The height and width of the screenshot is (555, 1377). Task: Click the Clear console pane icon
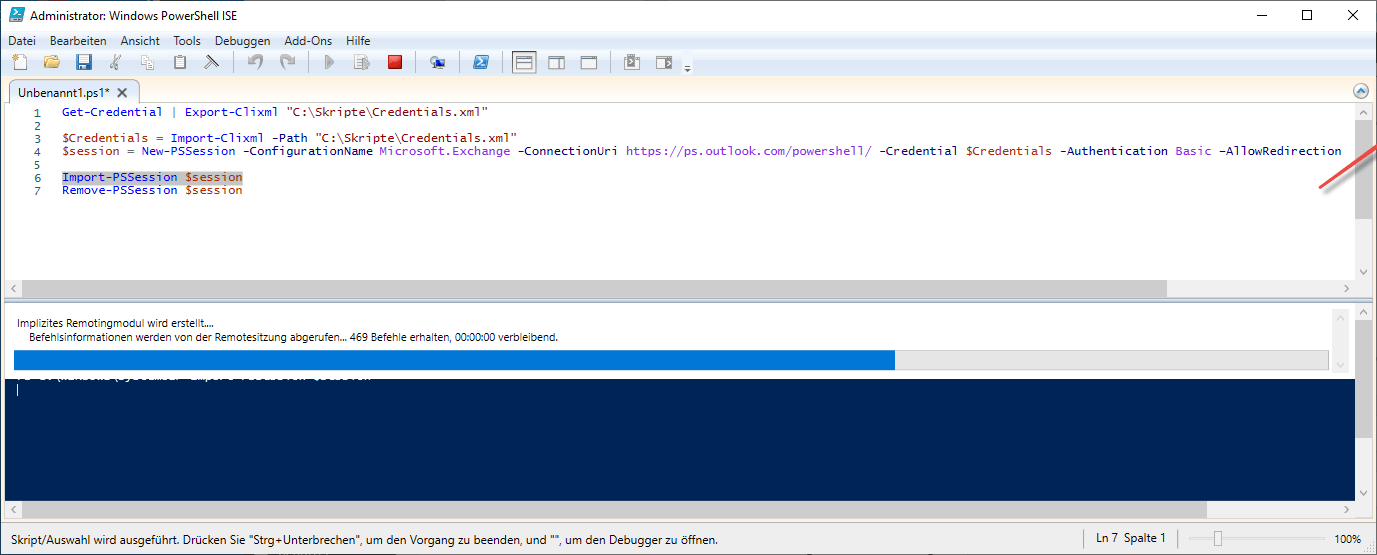point(212,63)
